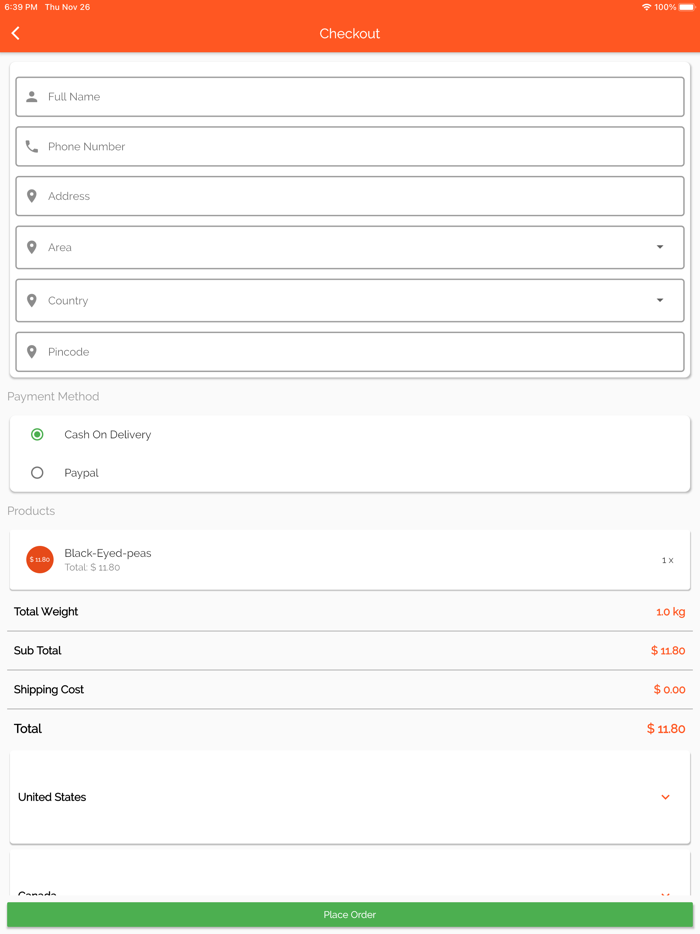Viewport: 700px width, 934px height.
Task: Enter text in the Full Name field
Action: tap(360, 97)
